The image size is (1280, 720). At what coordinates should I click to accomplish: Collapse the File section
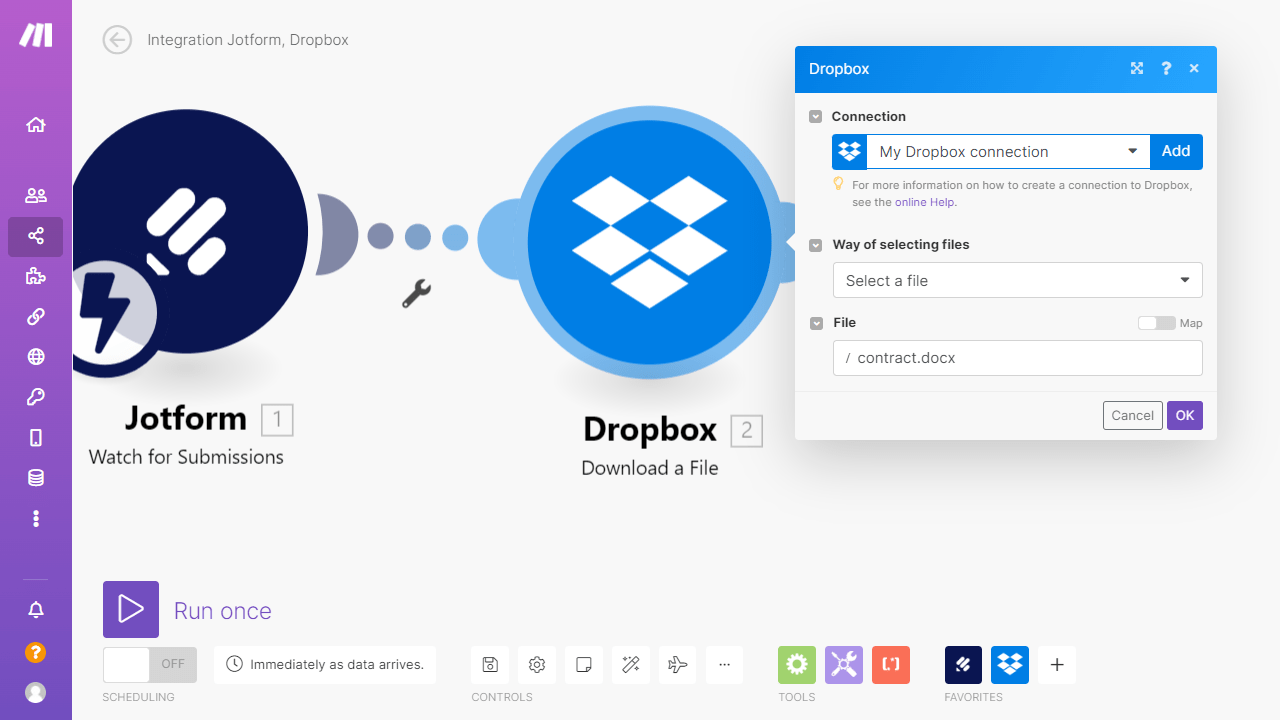pos(816,323)
